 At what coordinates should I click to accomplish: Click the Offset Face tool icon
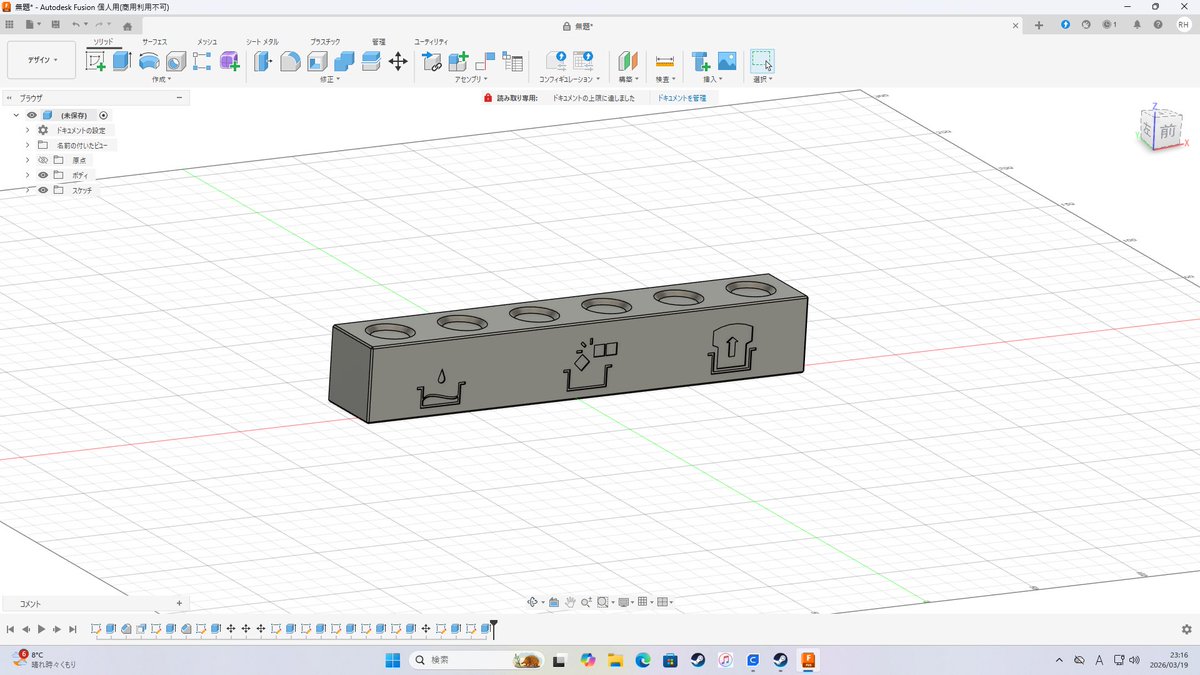coord(371,61)
